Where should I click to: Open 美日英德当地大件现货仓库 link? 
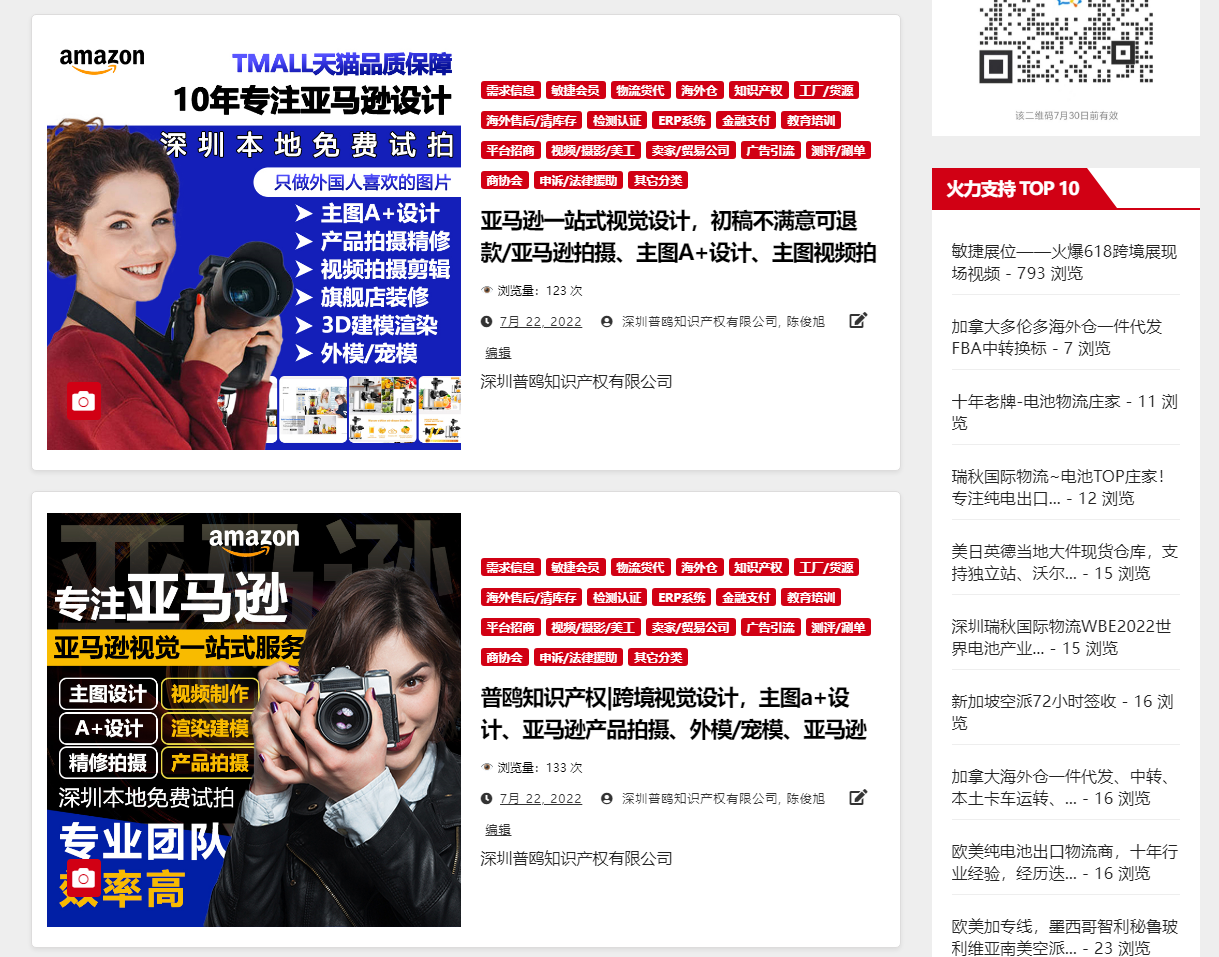coord(1065,562)
